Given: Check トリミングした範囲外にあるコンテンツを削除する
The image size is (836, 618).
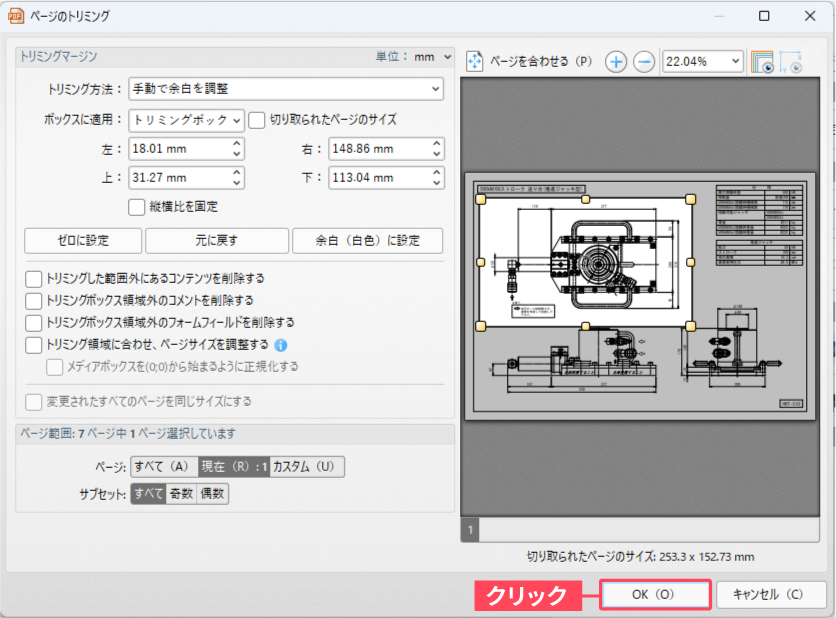Looking at the screenshot, I should coord(34,279).
